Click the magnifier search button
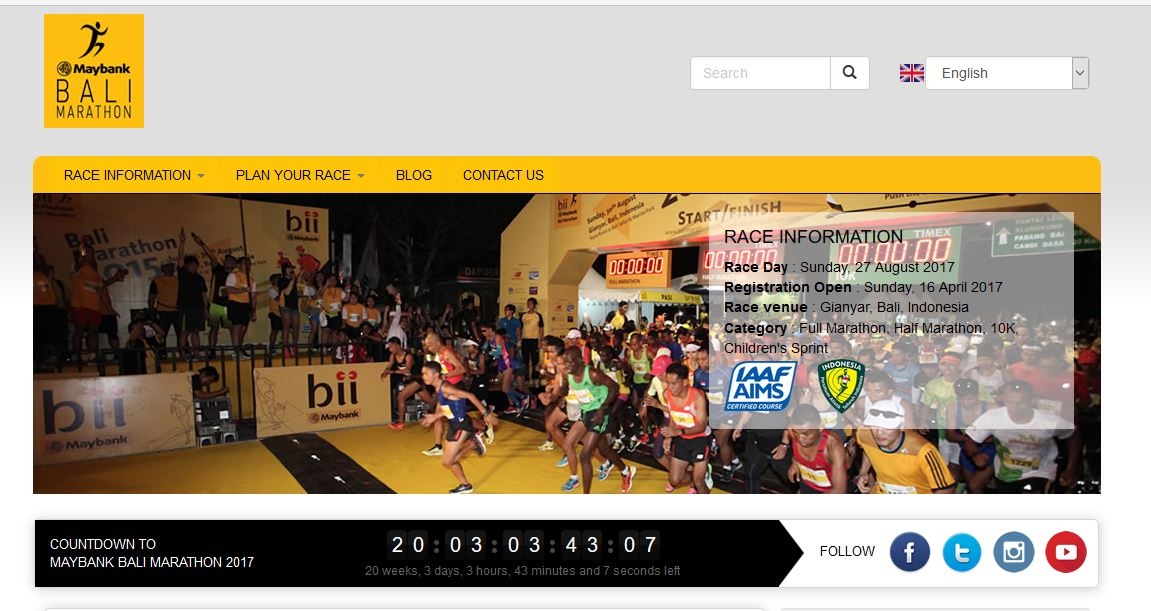This screenshot has width=1151, height=611. pyautogui.click(x=849, y=73)
